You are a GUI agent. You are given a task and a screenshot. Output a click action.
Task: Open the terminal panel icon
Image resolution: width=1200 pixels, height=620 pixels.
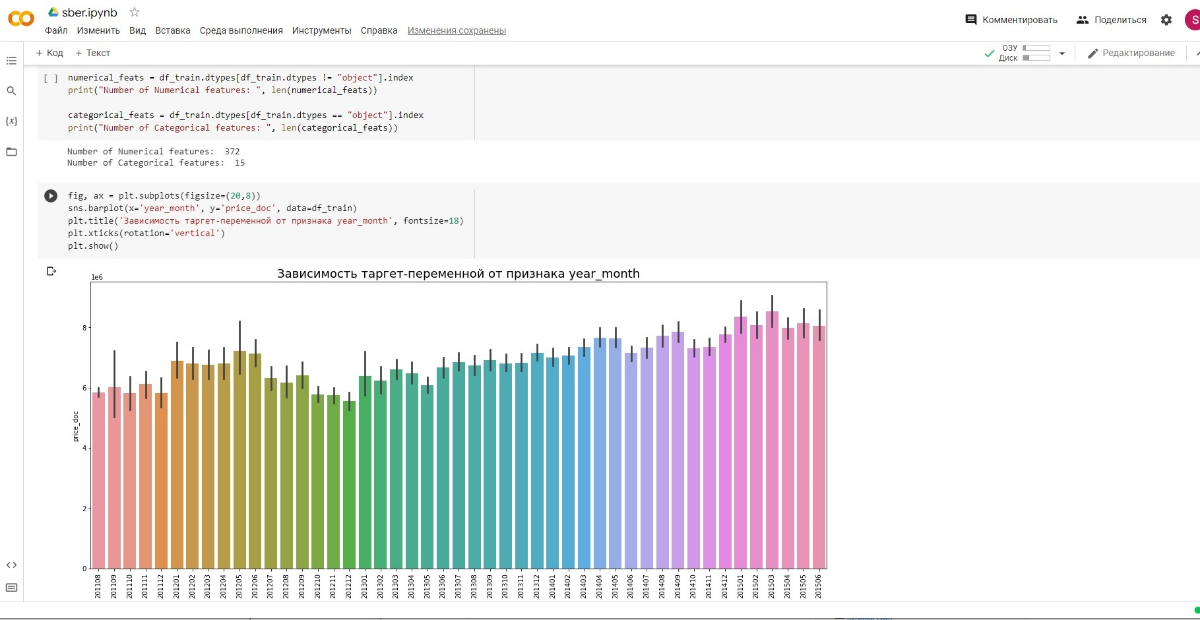click(12, 588)
